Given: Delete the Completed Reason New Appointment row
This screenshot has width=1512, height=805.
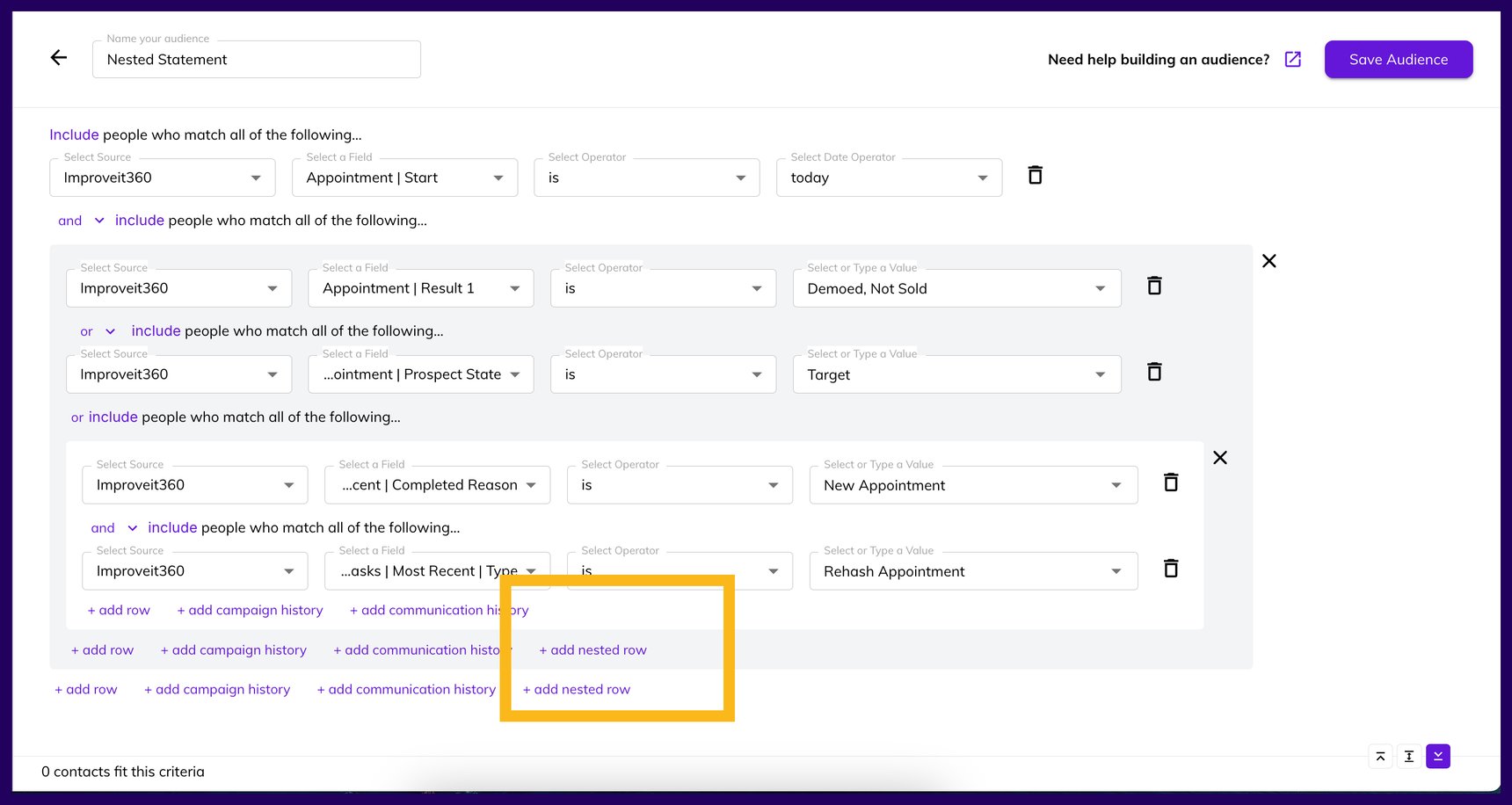Looking at the screenshot, I should click(x=1171, y=482).
